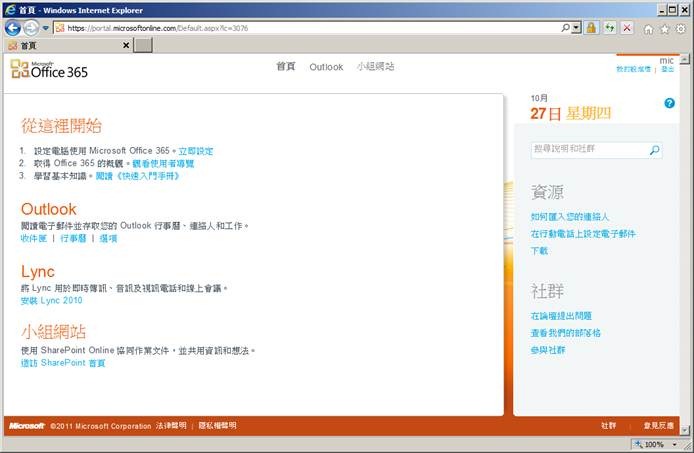Image resolution: width=694 pixels, height=453 pixels.
Task: Select Outlook in the top navigation
Action: coord(326,67)
